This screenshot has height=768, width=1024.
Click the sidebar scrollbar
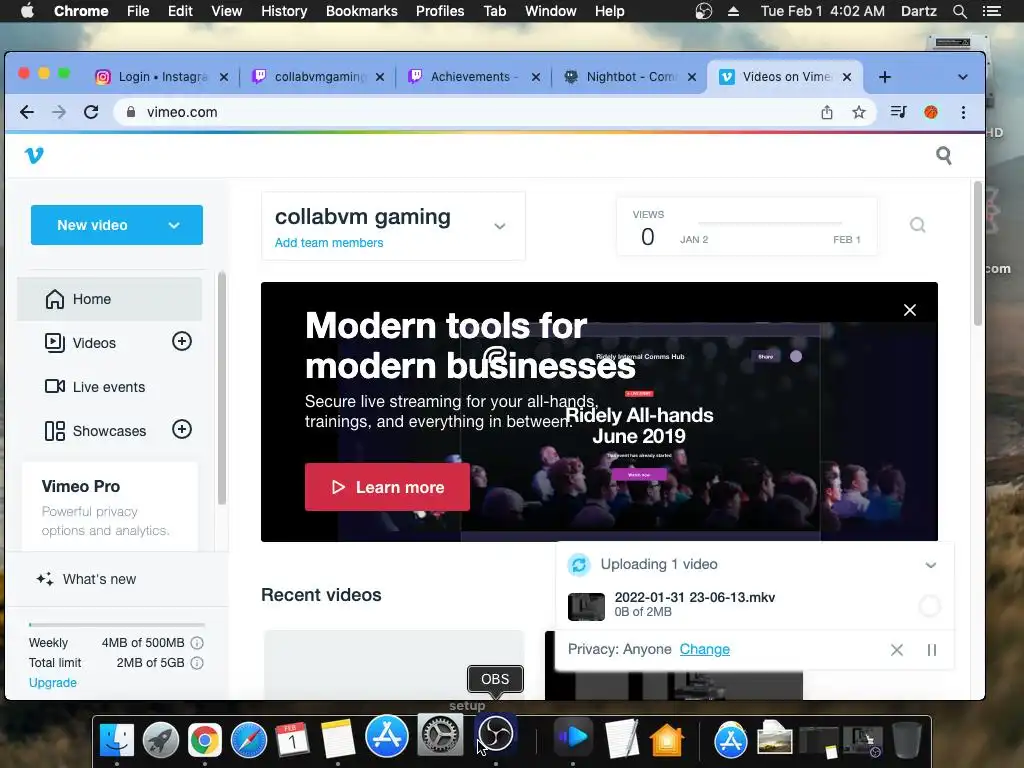(x=222, y=389)
